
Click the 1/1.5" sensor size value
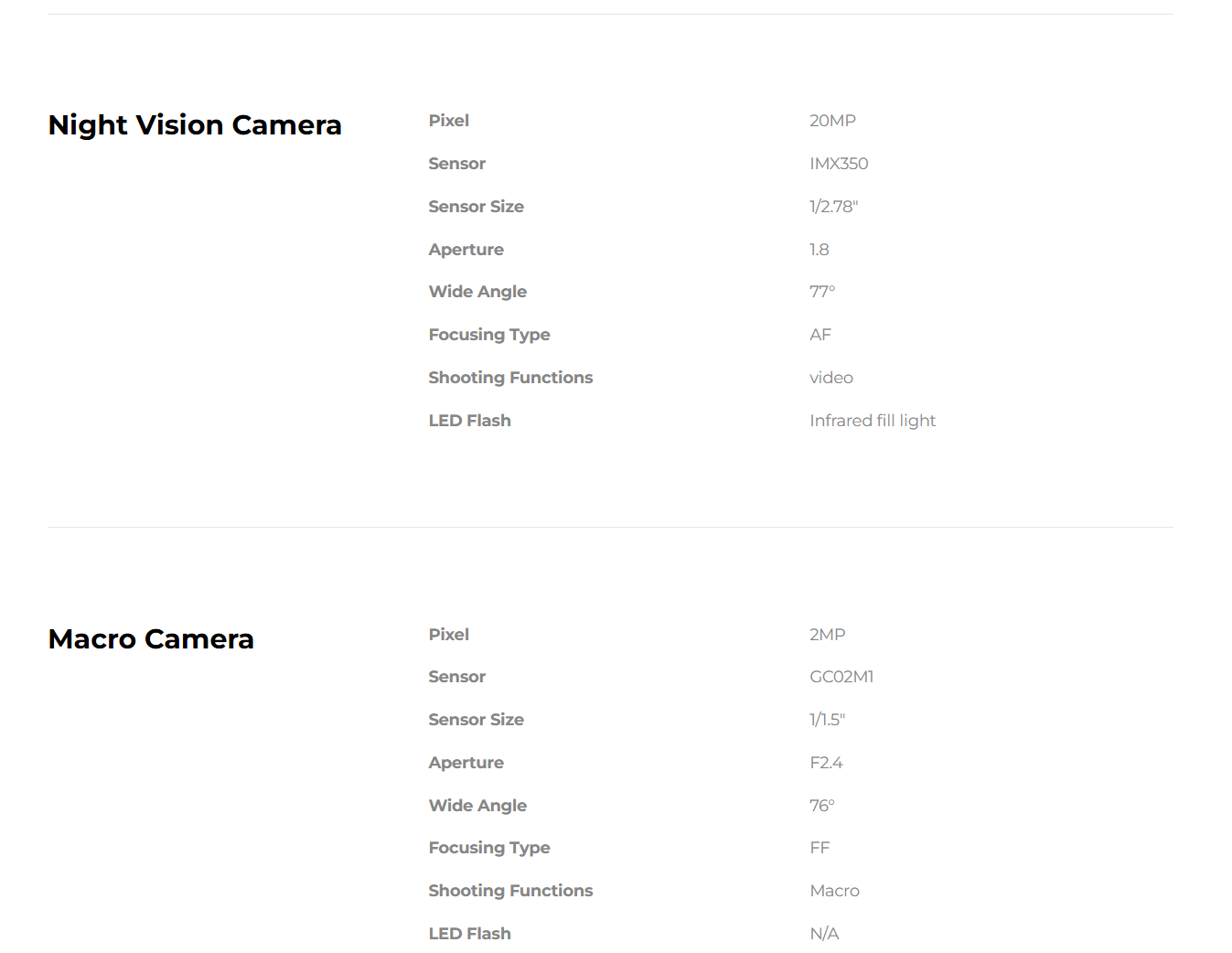pyautogui.click(x=827, y=720)
